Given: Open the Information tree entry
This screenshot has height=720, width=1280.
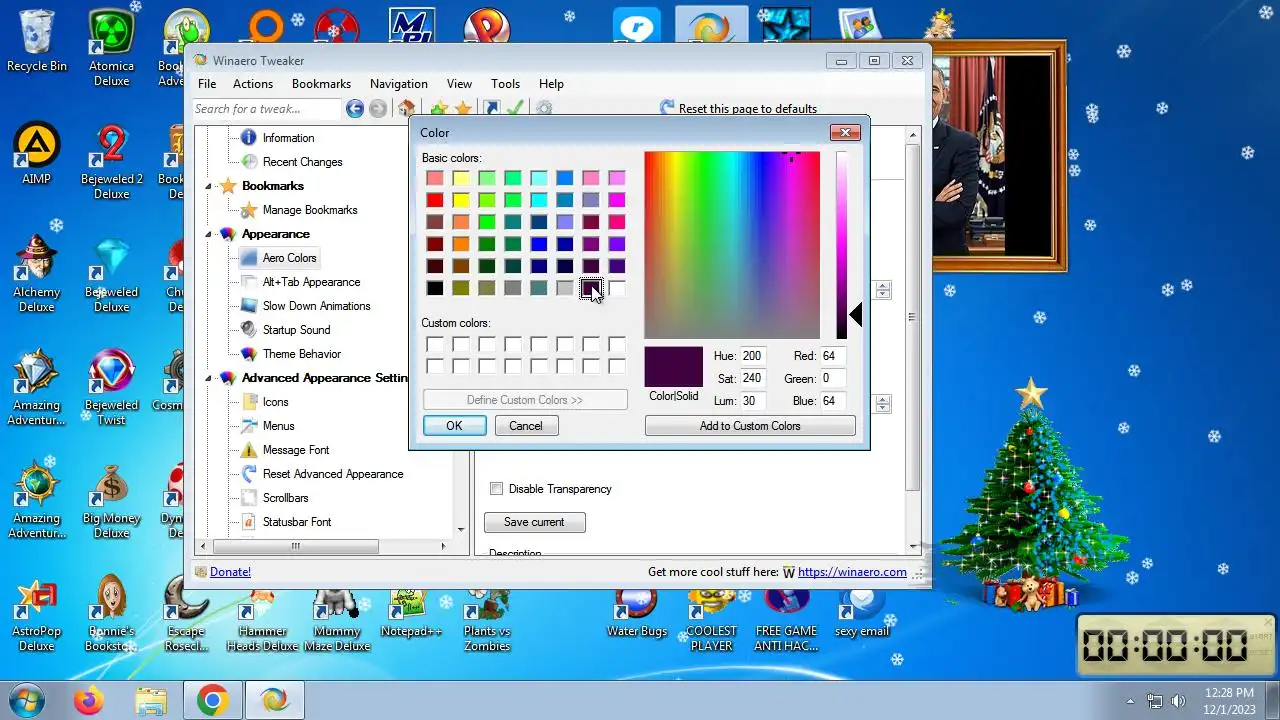Looking at the screenshot, I should click(x=288, y=138).
